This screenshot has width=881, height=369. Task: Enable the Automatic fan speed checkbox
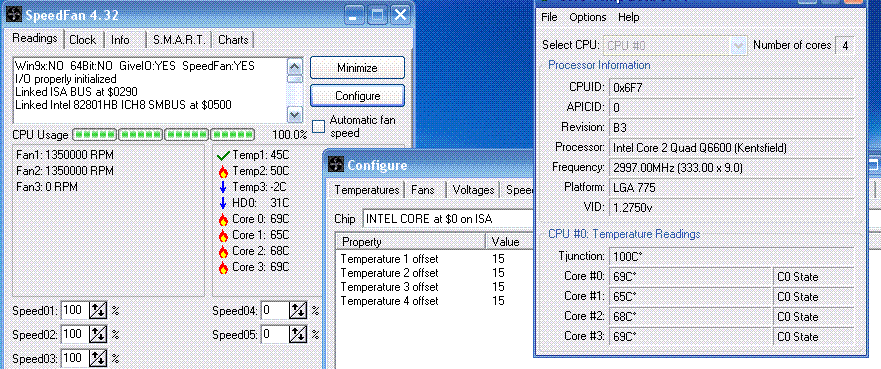point(319,126)
